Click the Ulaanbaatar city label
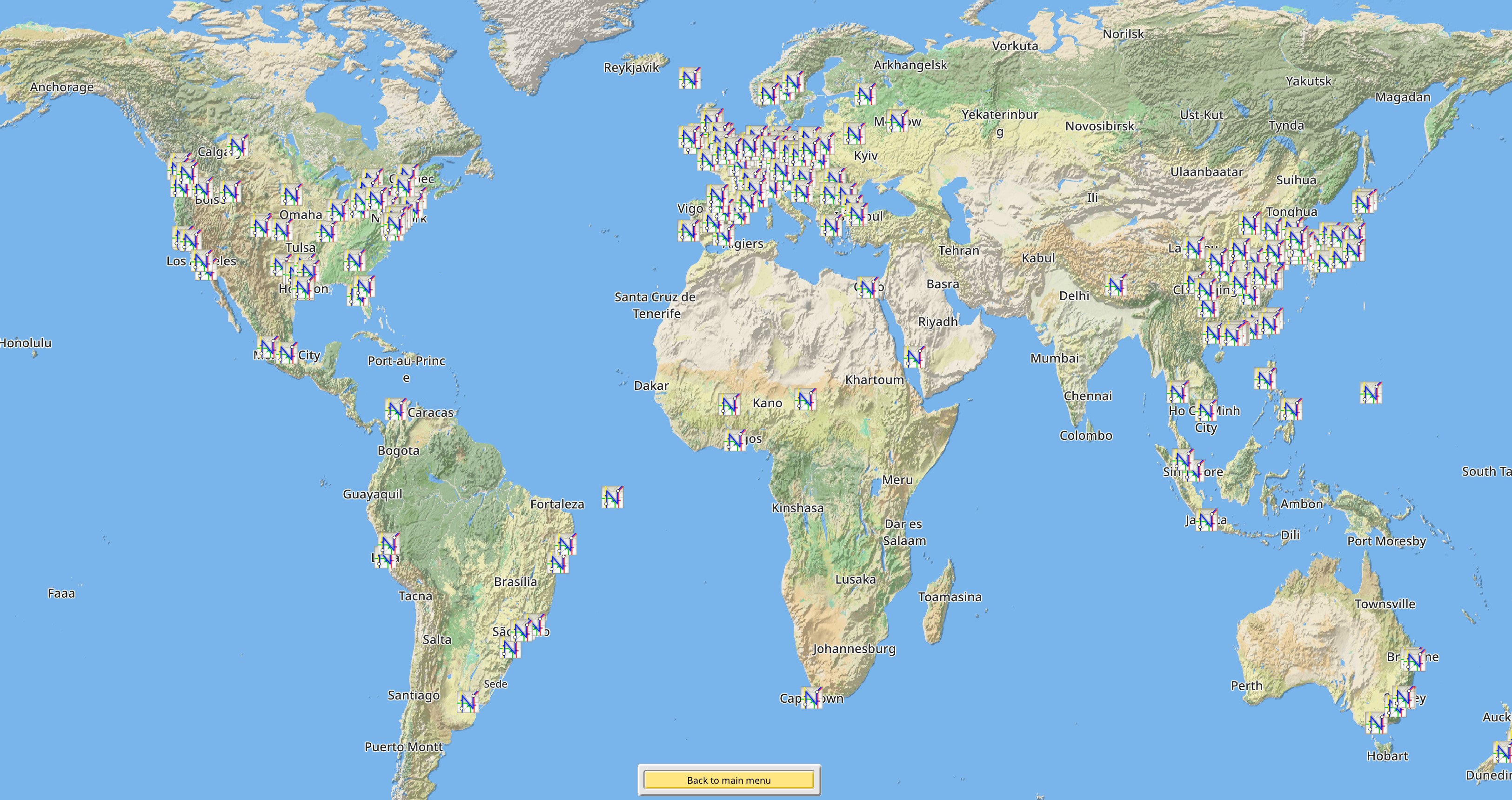 (x=1207, y=172)
